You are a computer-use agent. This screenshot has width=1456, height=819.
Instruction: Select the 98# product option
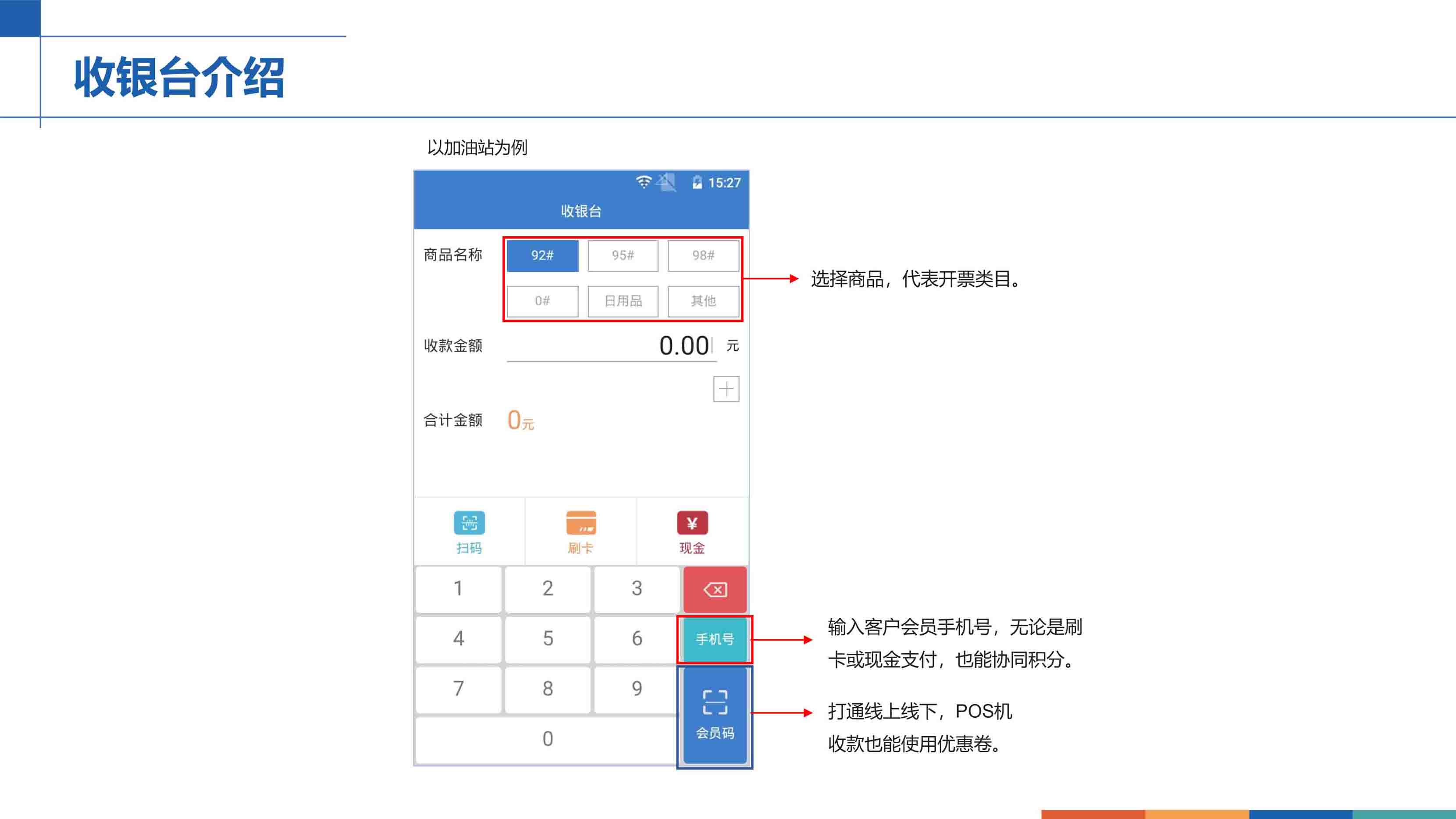pyautogui.click(x=703, y=256)
